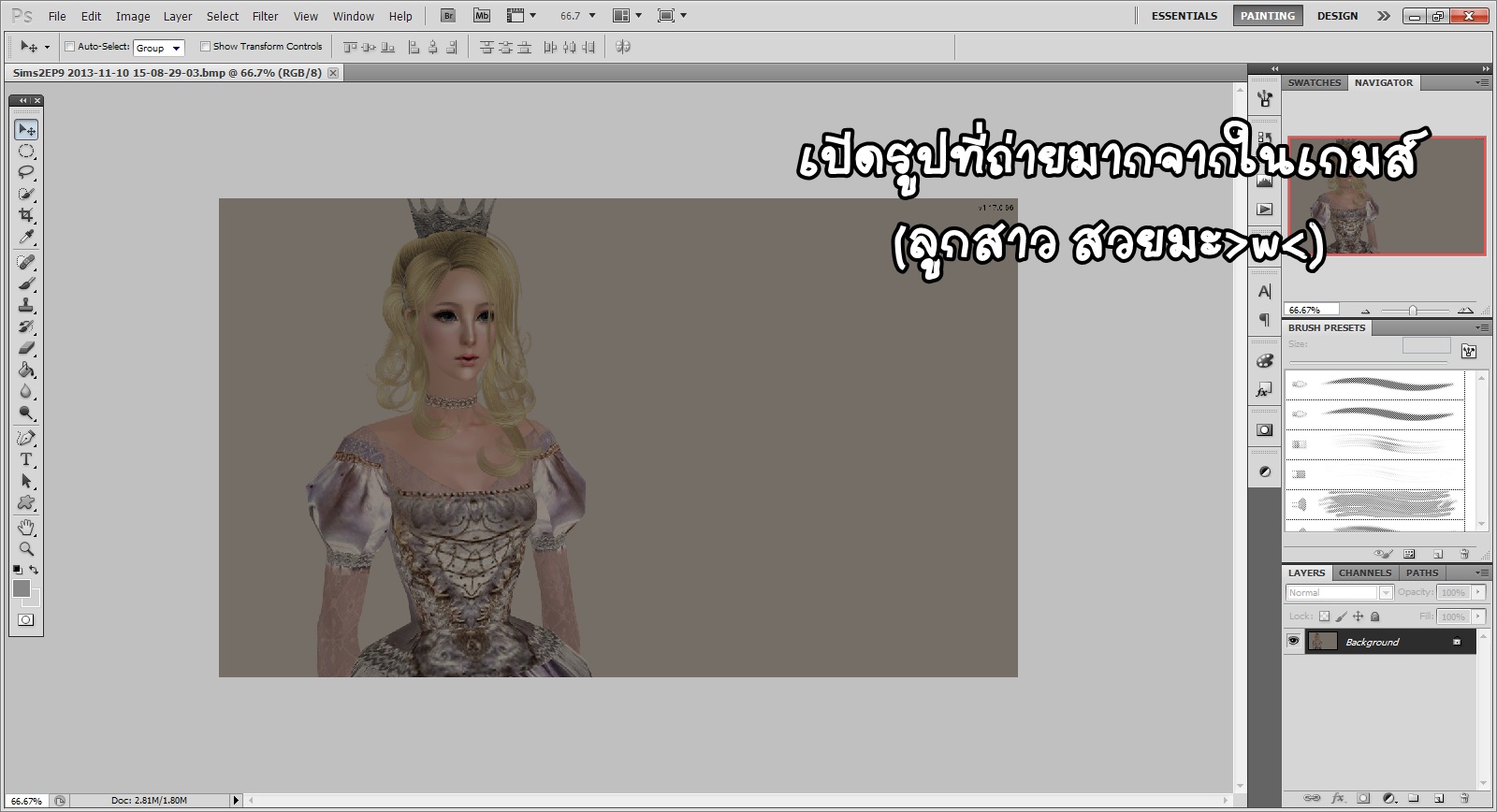
Task: Select the Crop tool
Action: (x=26, y=215)
